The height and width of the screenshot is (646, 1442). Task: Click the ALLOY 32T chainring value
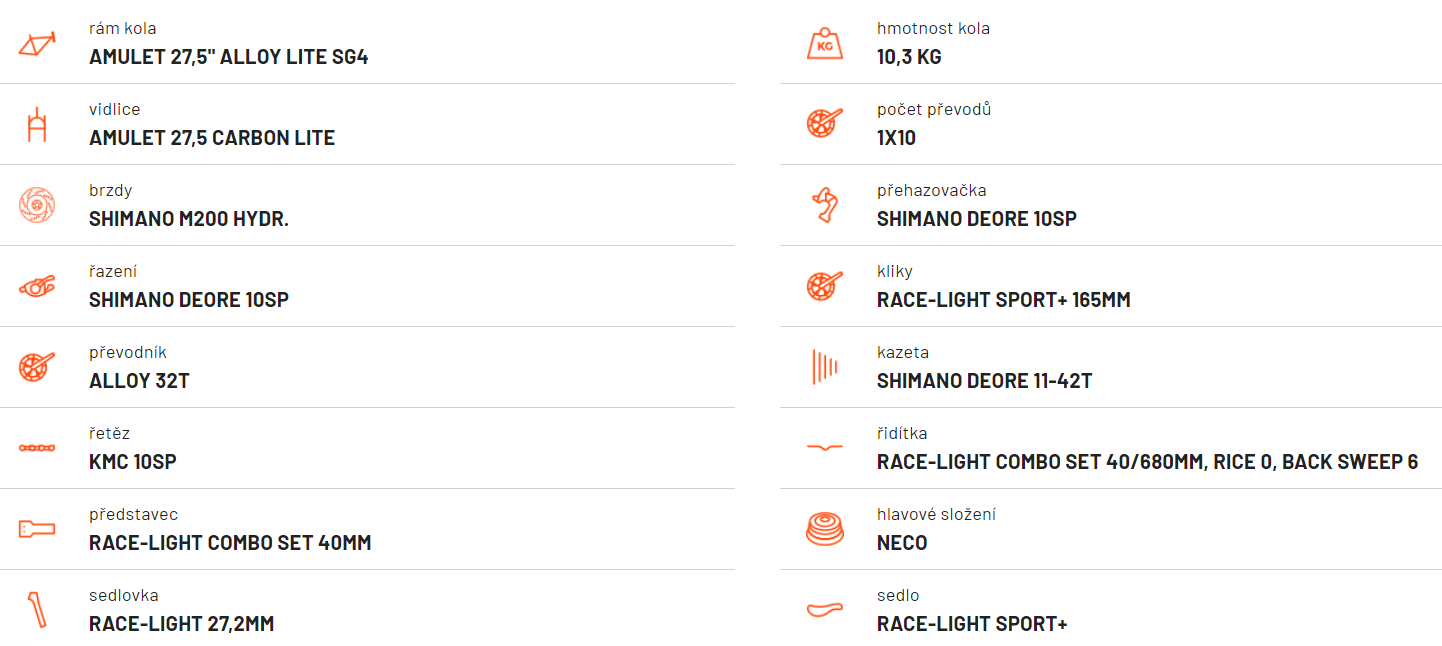coord(139,381)
